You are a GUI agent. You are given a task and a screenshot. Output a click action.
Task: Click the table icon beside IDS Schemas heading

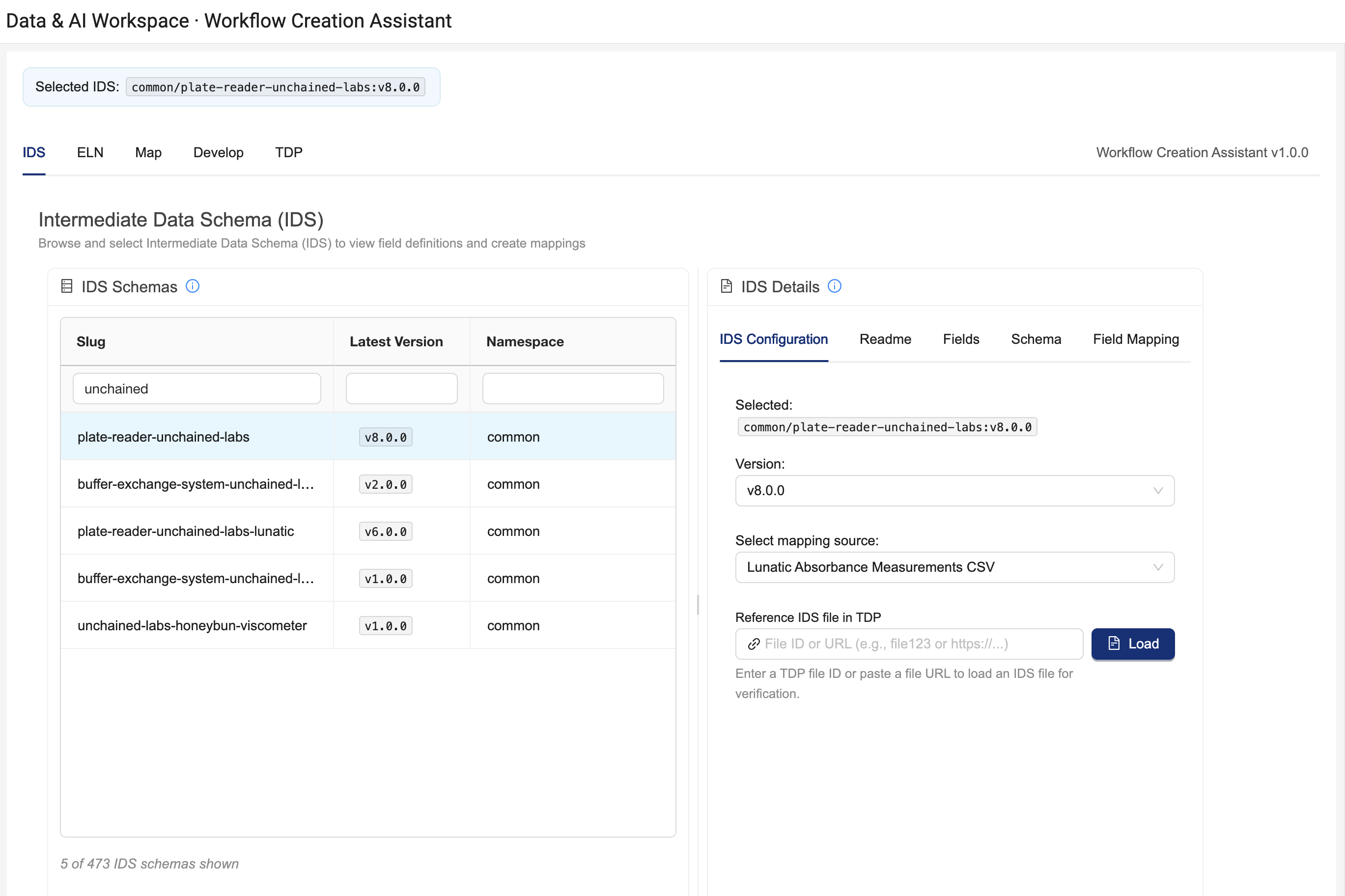tap(67, 286)
